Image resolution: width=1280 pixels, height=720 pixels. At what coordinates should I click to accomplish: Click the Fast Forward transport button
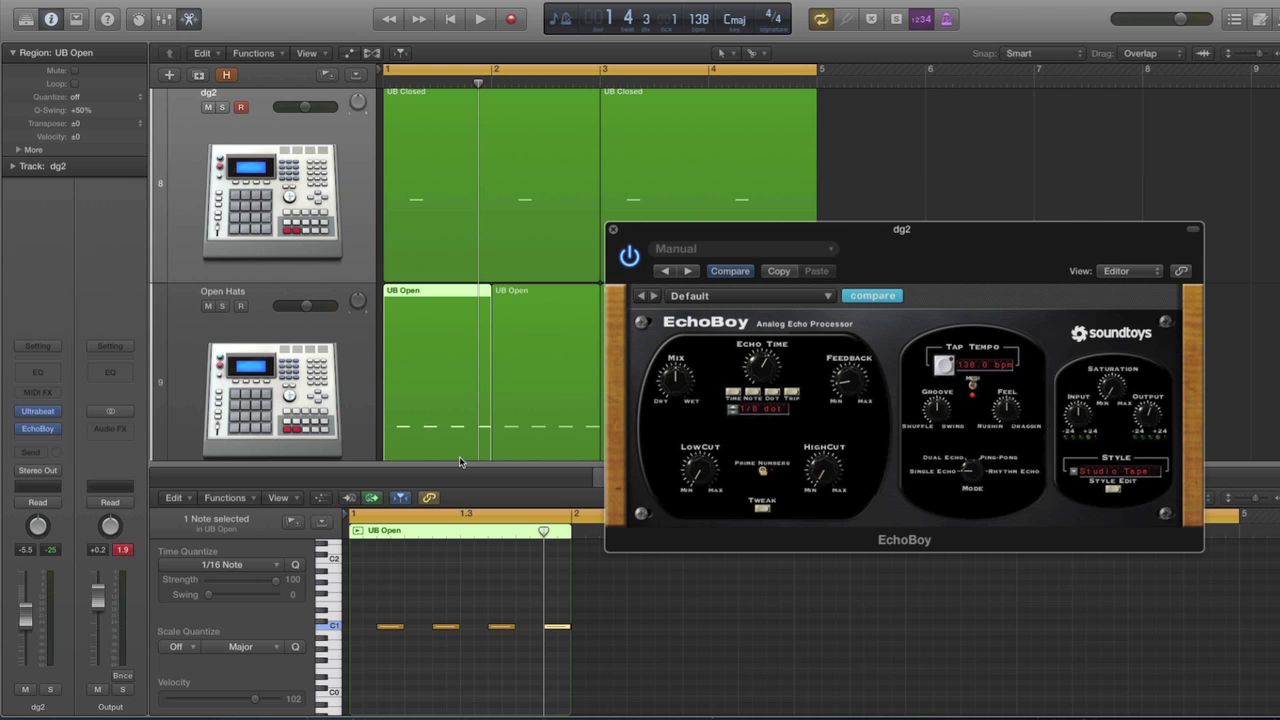419,19
